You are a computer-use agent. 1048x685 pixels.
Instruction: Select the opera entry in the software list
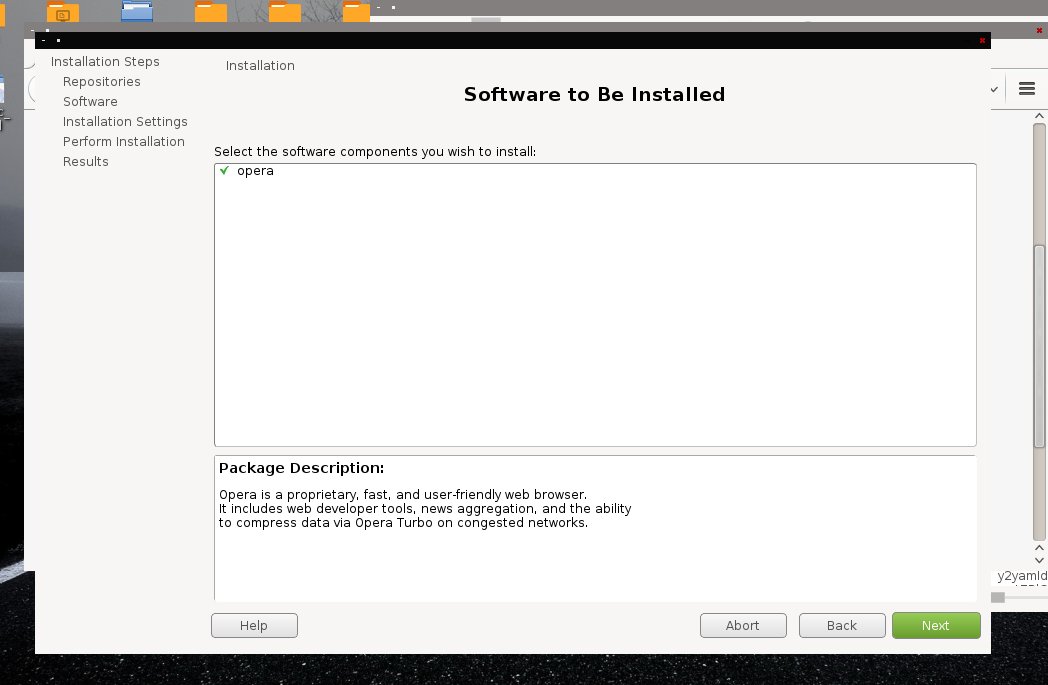(x=255, y=170)
